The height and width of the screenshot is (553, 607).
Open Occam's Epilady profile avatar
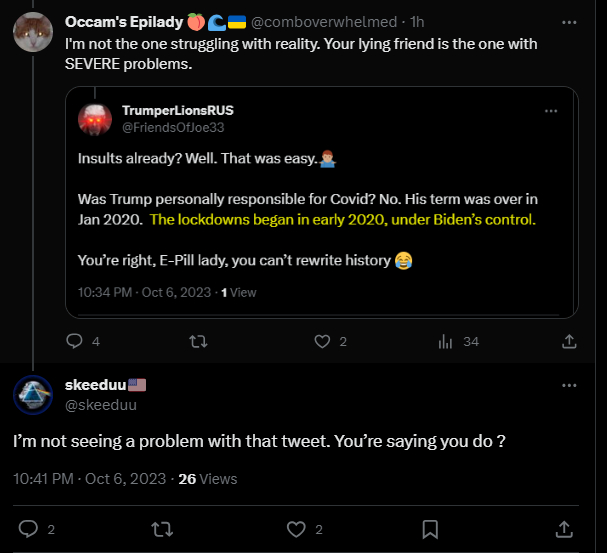click(33, 32)
